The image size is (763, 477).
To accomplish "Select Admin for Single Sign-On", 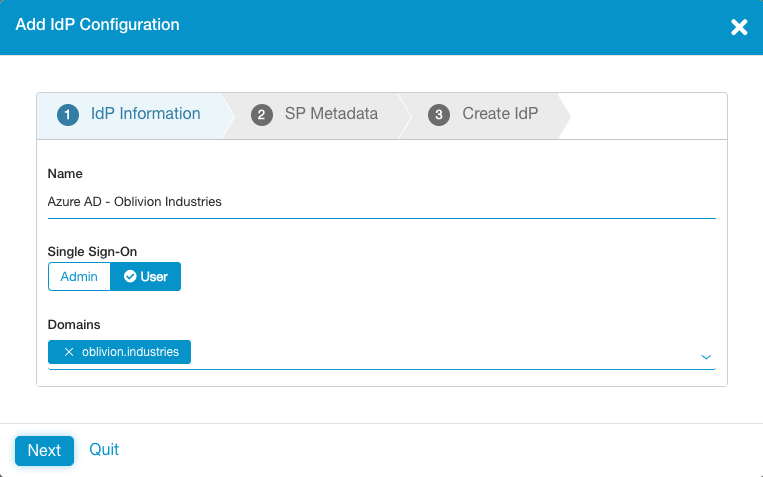I will click(x=79, y=277).
